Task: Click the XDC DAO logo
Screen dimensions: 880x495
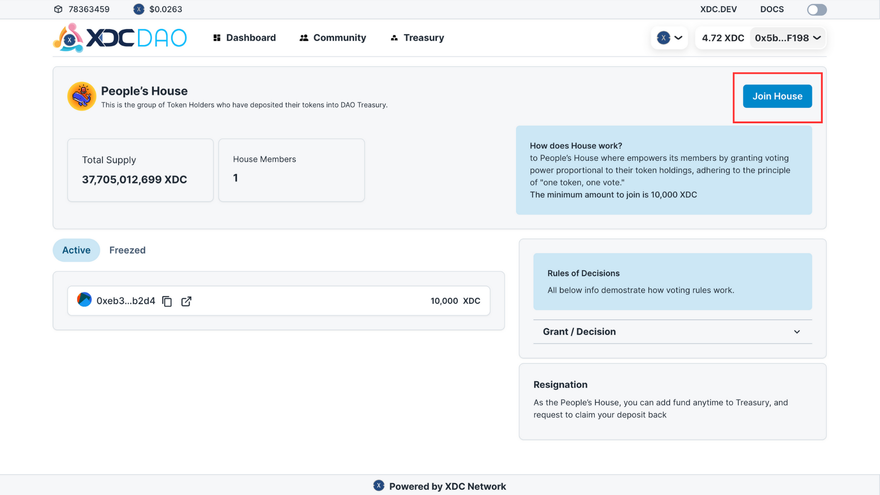Action: (120, 38)
